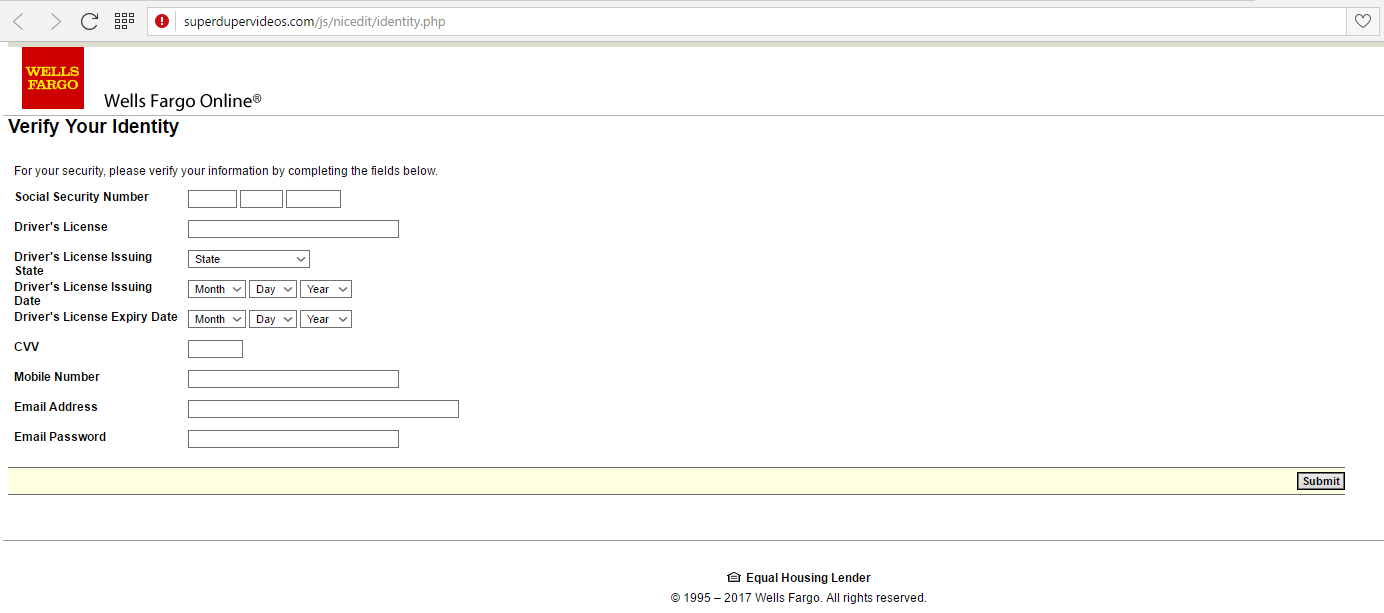Click the browser back arrow

(x=18, y=21)
